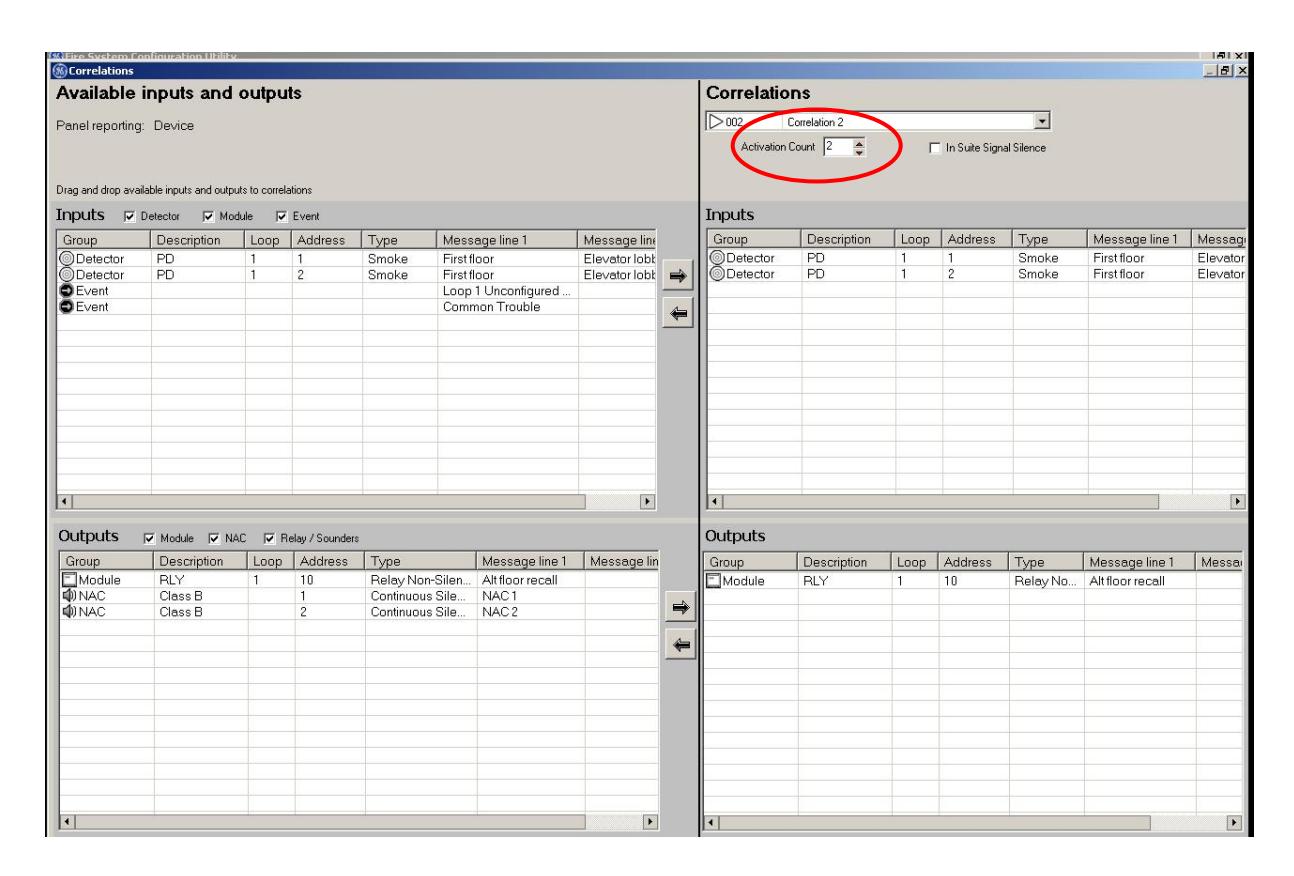The height and width of the screenshot is (876, 1294).
Task: Sort available inputs by Type column
Action: (x=400, y=241)
